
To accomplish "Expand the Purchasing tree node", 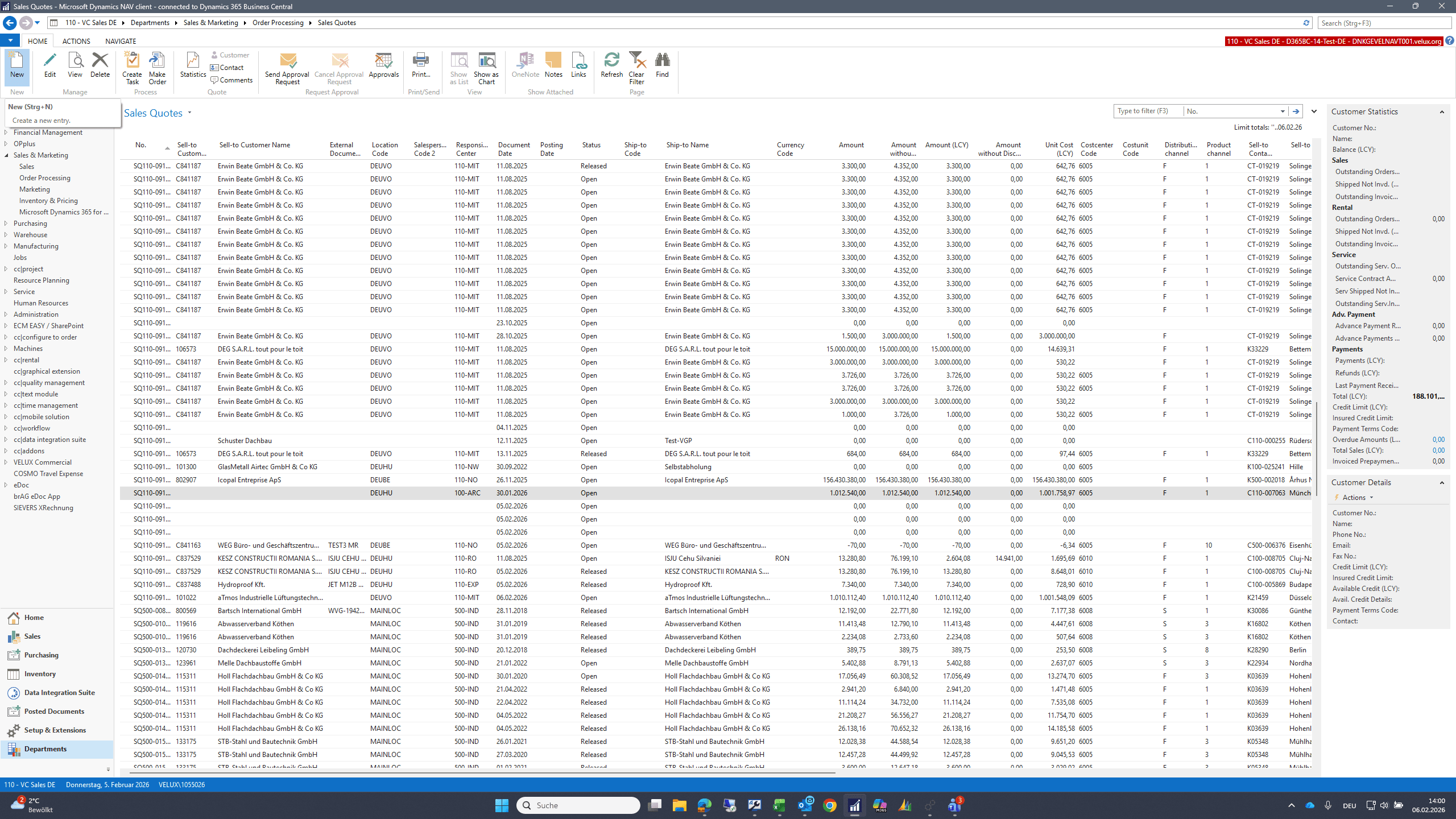I will coord(6,224).
